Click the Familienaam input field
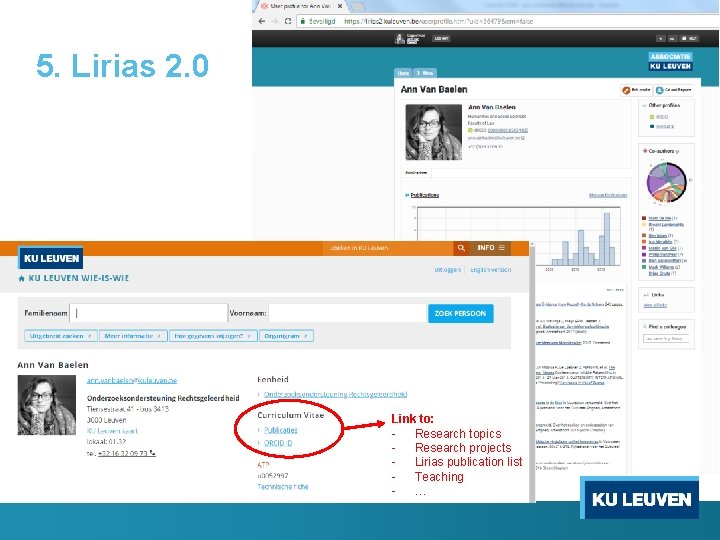Image resolution: width=720 pixels, height=540 pixels. (149, 313)
